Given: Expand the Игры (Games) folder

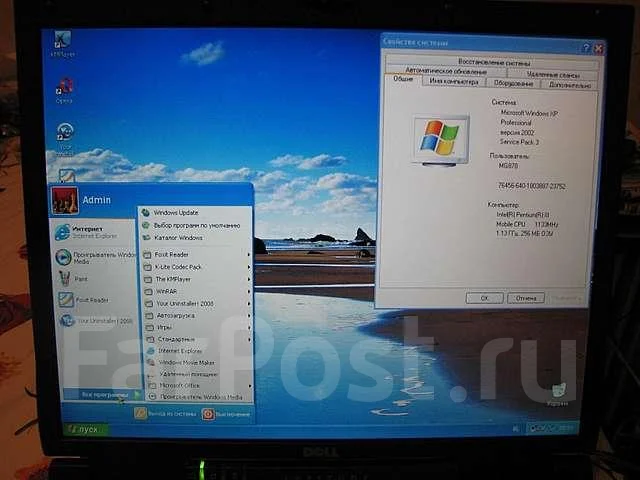Looking at the screenshot, I should (x=199, y=327).
